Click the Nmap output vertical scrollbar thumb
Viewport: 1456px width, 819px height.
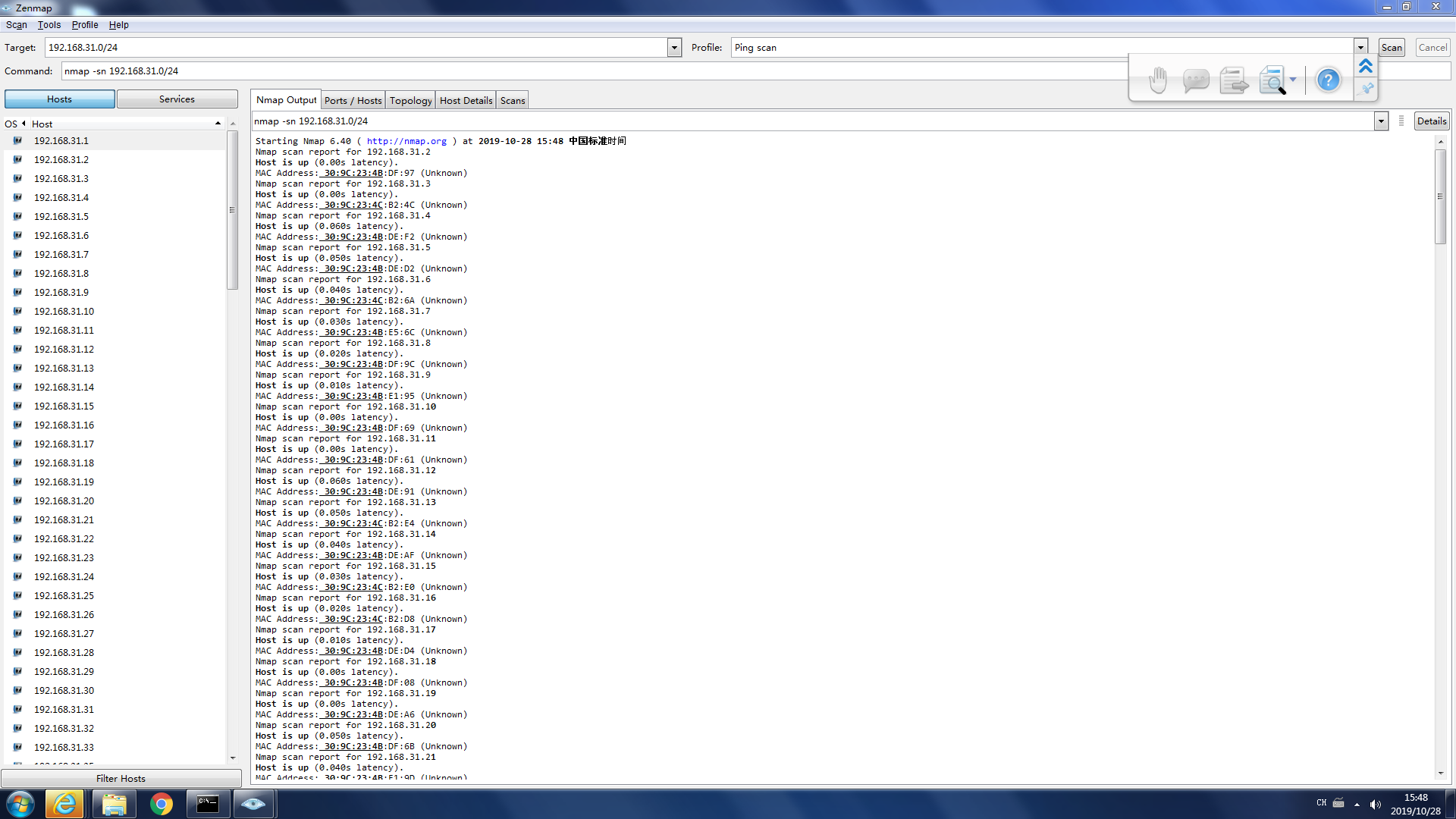(x=1440, y=197)
